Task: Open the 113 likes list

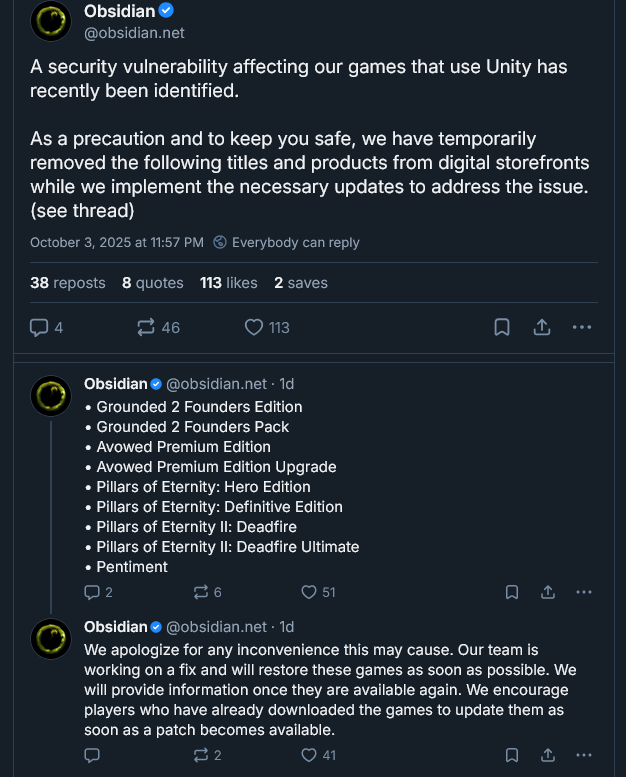Action: (x=228, y=283)
